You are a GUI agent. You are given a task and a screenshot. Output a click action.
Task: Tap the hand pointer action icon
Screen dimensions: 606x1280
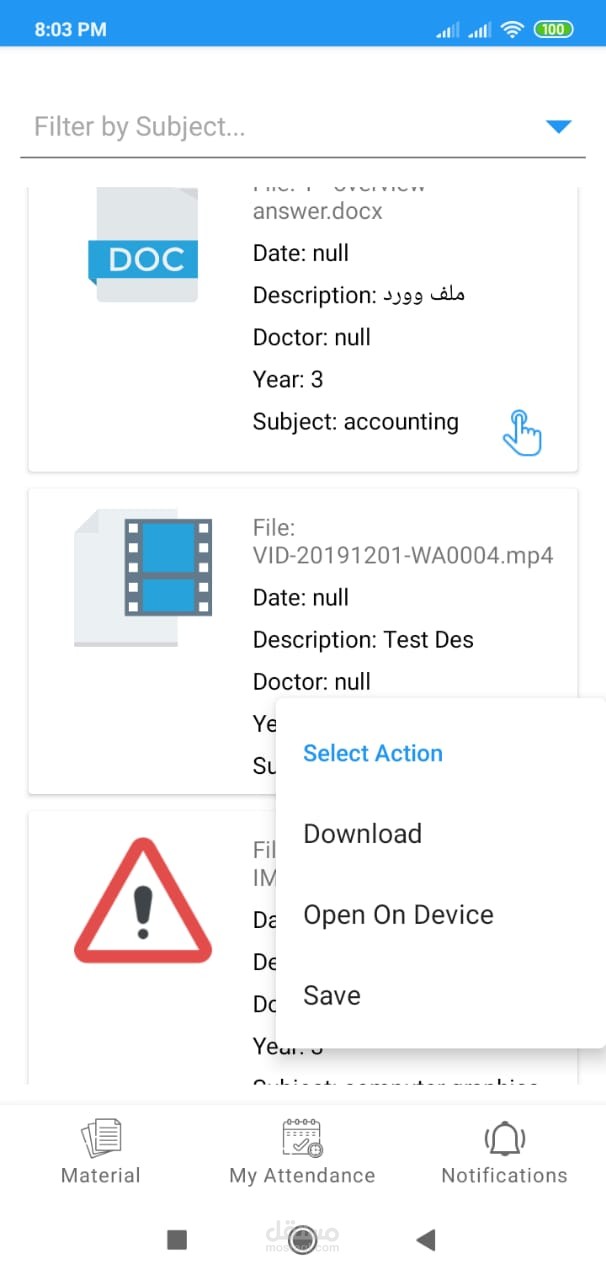coord(522,433)
